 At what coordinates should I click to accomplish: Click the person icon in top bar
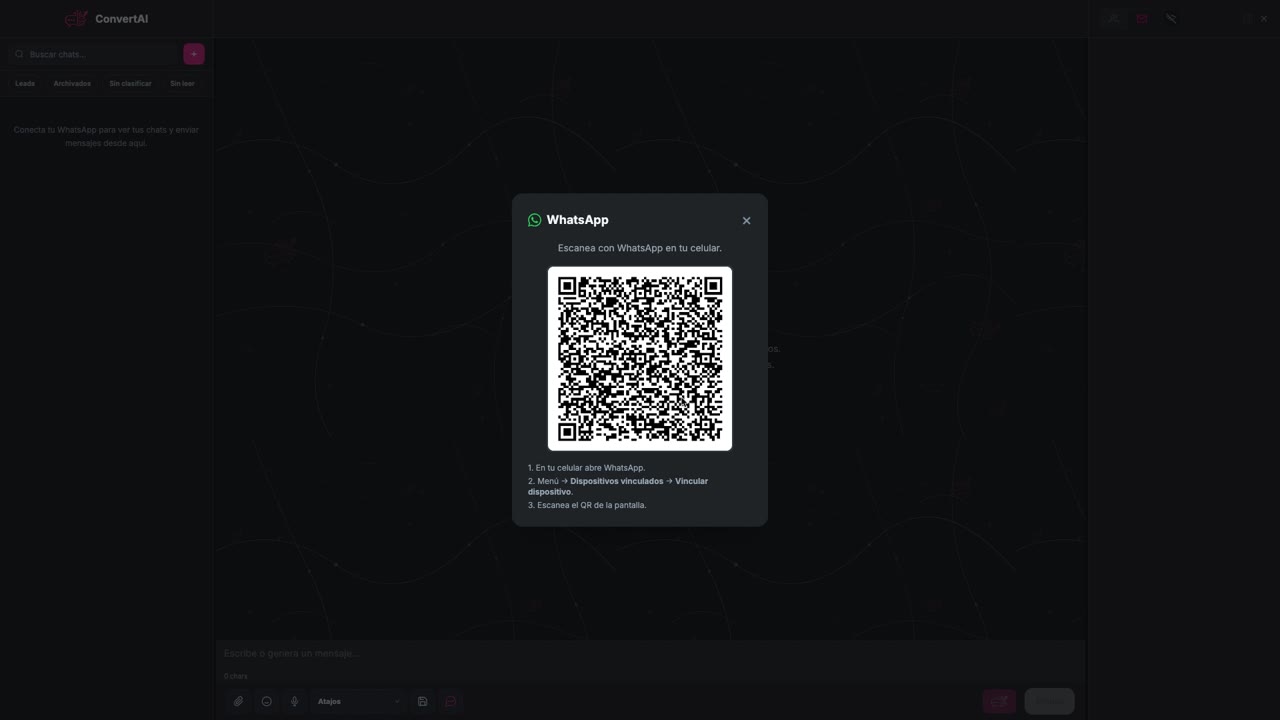pyautogui.click(x=1112, y=18)
